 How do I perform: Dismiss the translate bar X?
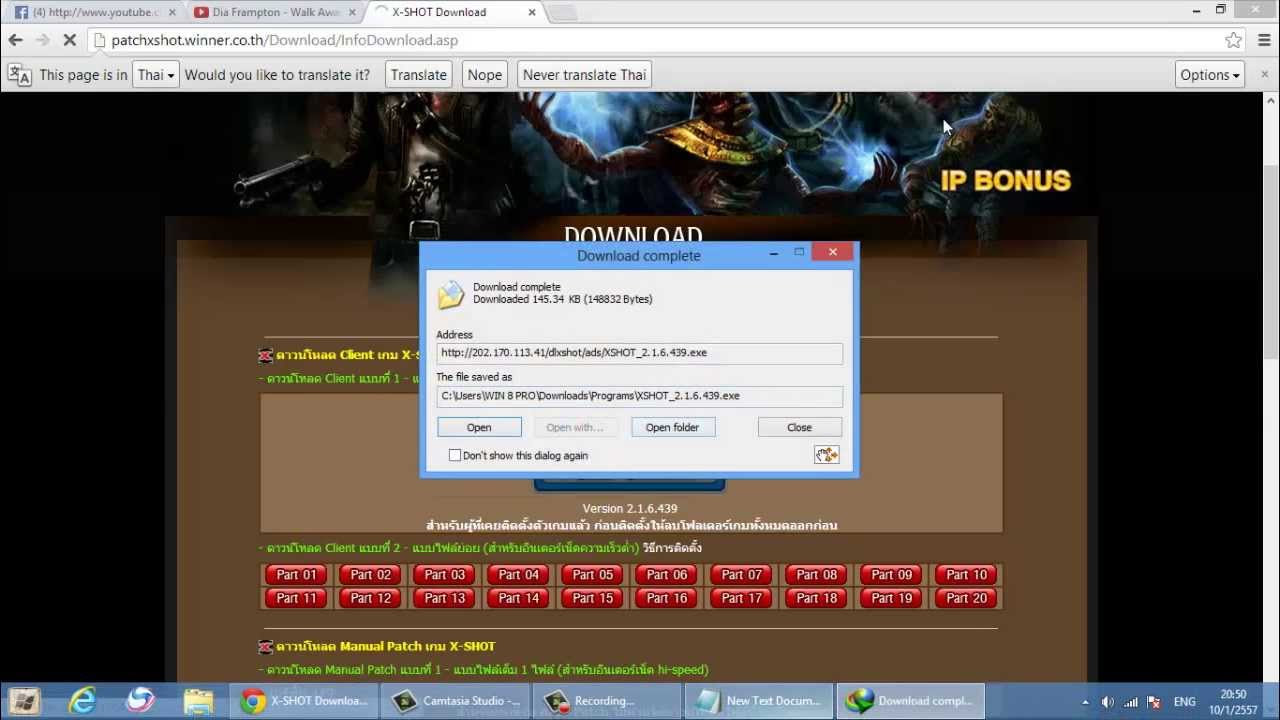(1264, 75)
